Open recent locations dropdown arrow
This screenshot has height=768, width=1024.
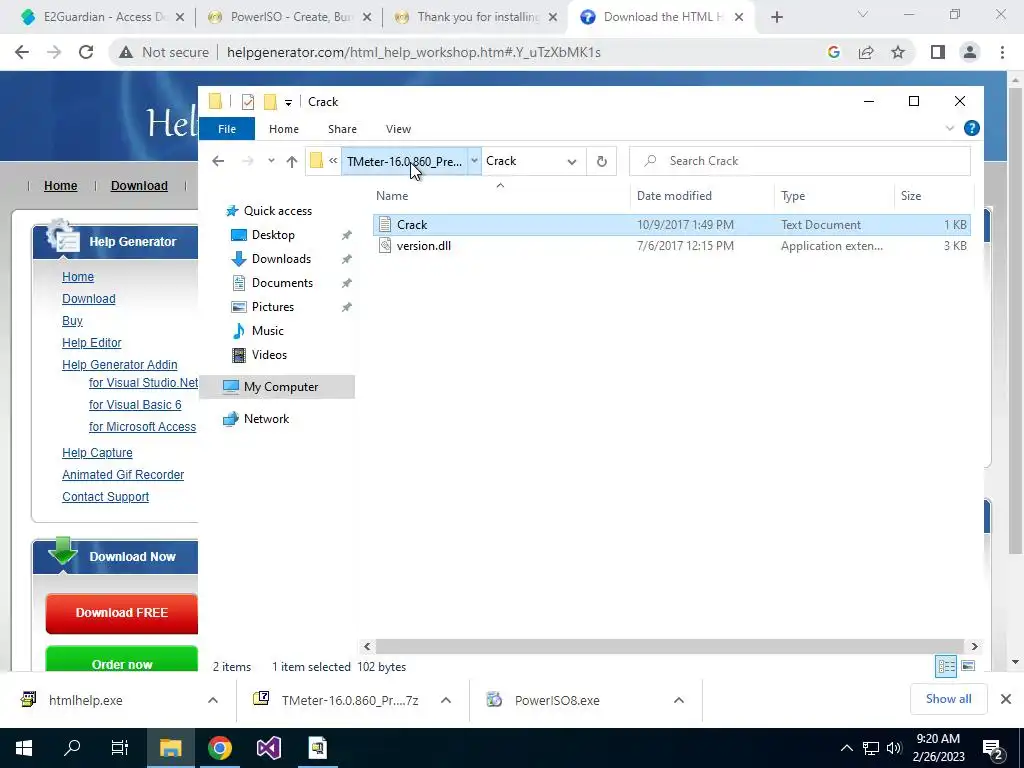tap(271, 161)
